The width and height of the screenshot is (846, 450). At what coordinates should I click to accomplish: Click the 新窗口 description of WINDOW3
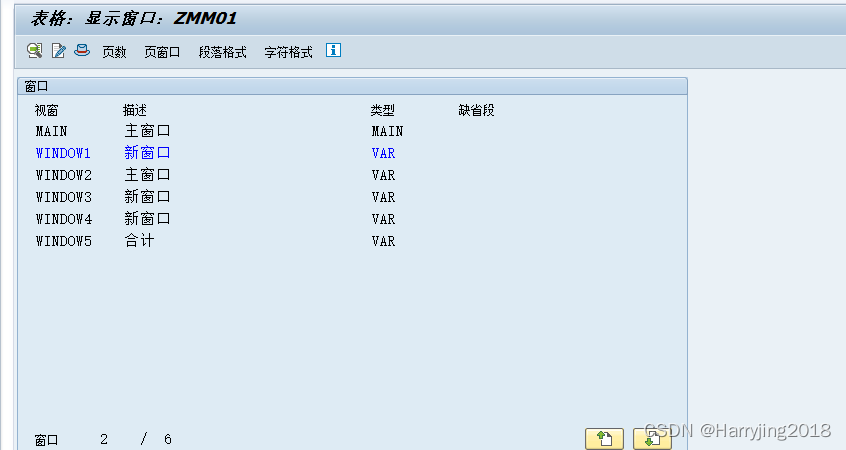point(147,197)
